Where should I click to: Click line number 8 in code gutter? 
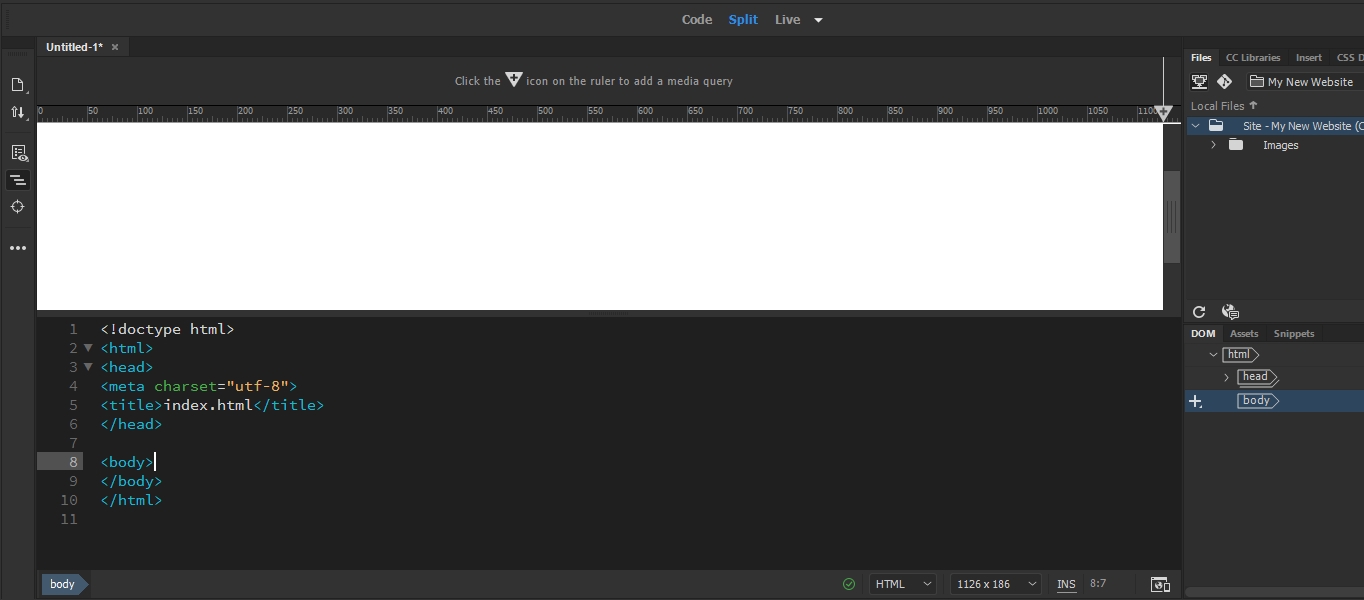click(x=73, y=462)
